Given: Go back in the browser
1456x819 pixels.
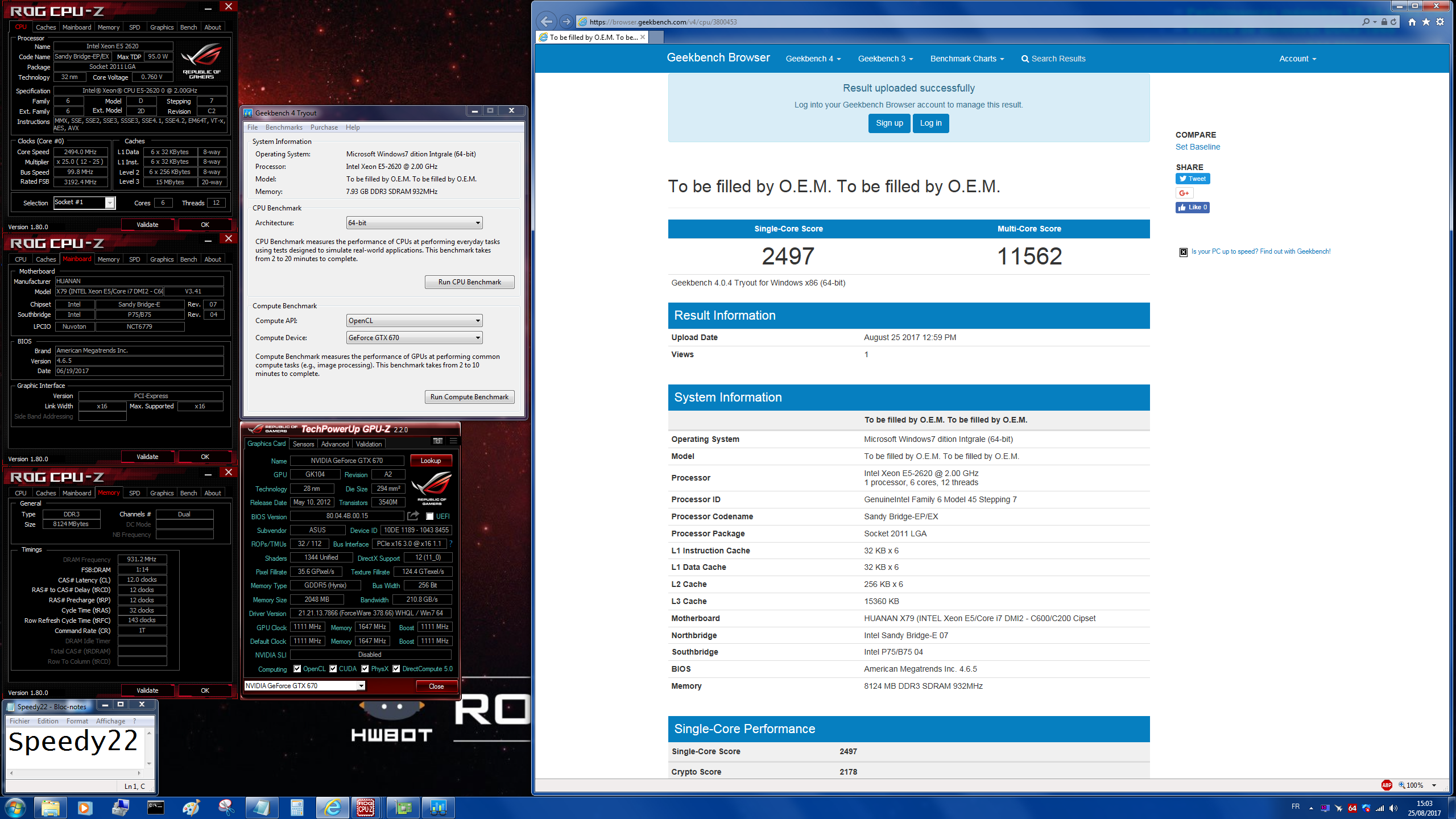Looking at the screenshot, I should tap(547, 22).
